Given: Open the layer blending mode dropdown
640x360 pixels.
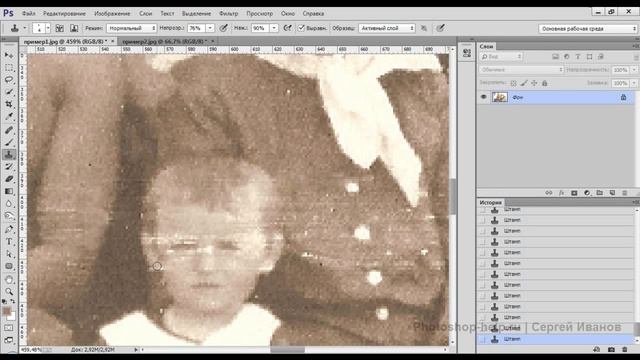Looking at the screenshot, I should [521, 70].
